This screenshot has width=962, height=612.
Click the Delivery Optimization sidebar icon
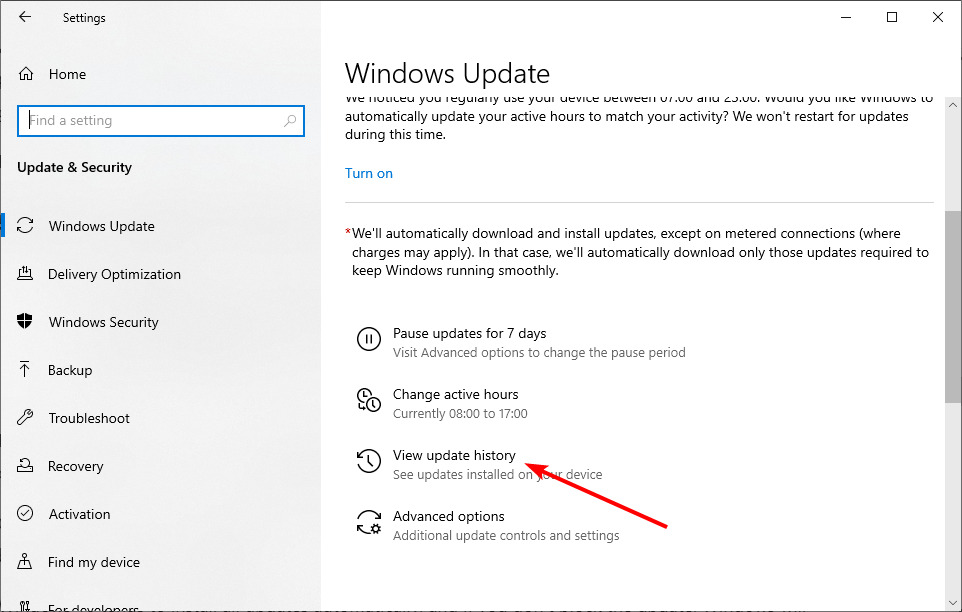click(26, 274)
